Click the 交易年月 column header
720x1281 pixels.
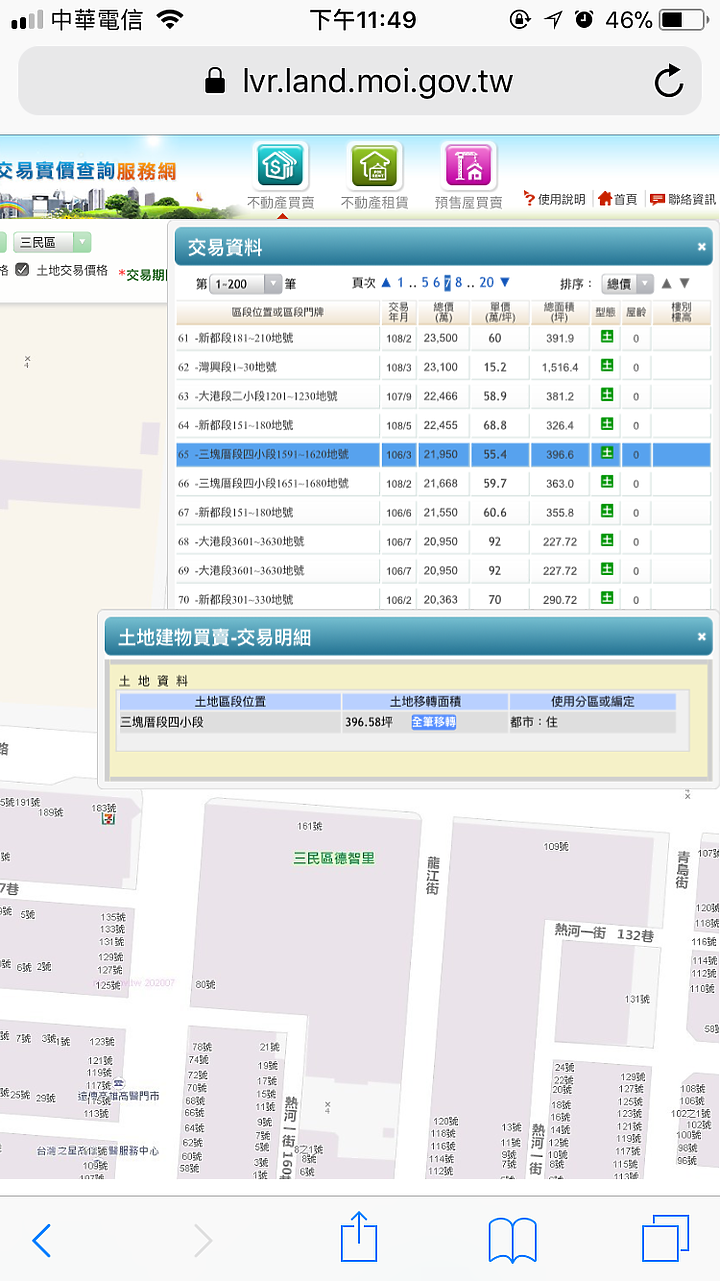[x=398, y=313]
